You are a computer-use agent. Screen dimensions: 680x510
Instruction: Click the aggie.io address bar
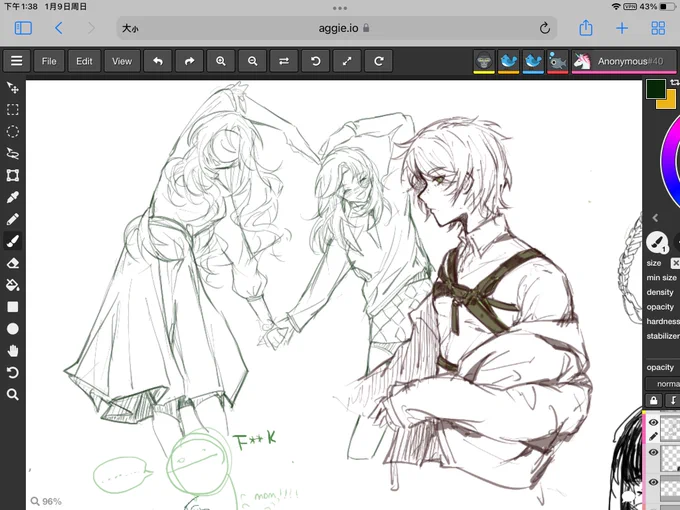[x=337, y=28]
